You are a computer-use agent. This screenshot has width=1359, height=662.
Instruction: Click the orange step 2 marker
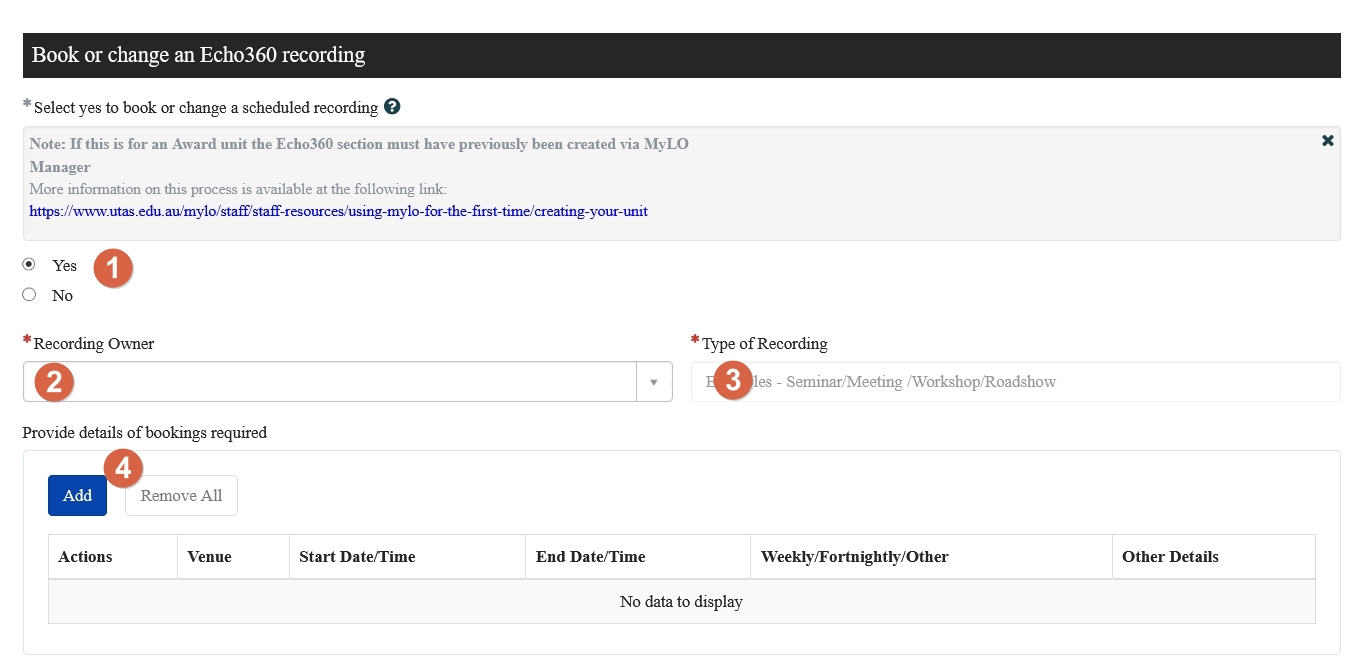pyautogui.click(x=54, y=381)
